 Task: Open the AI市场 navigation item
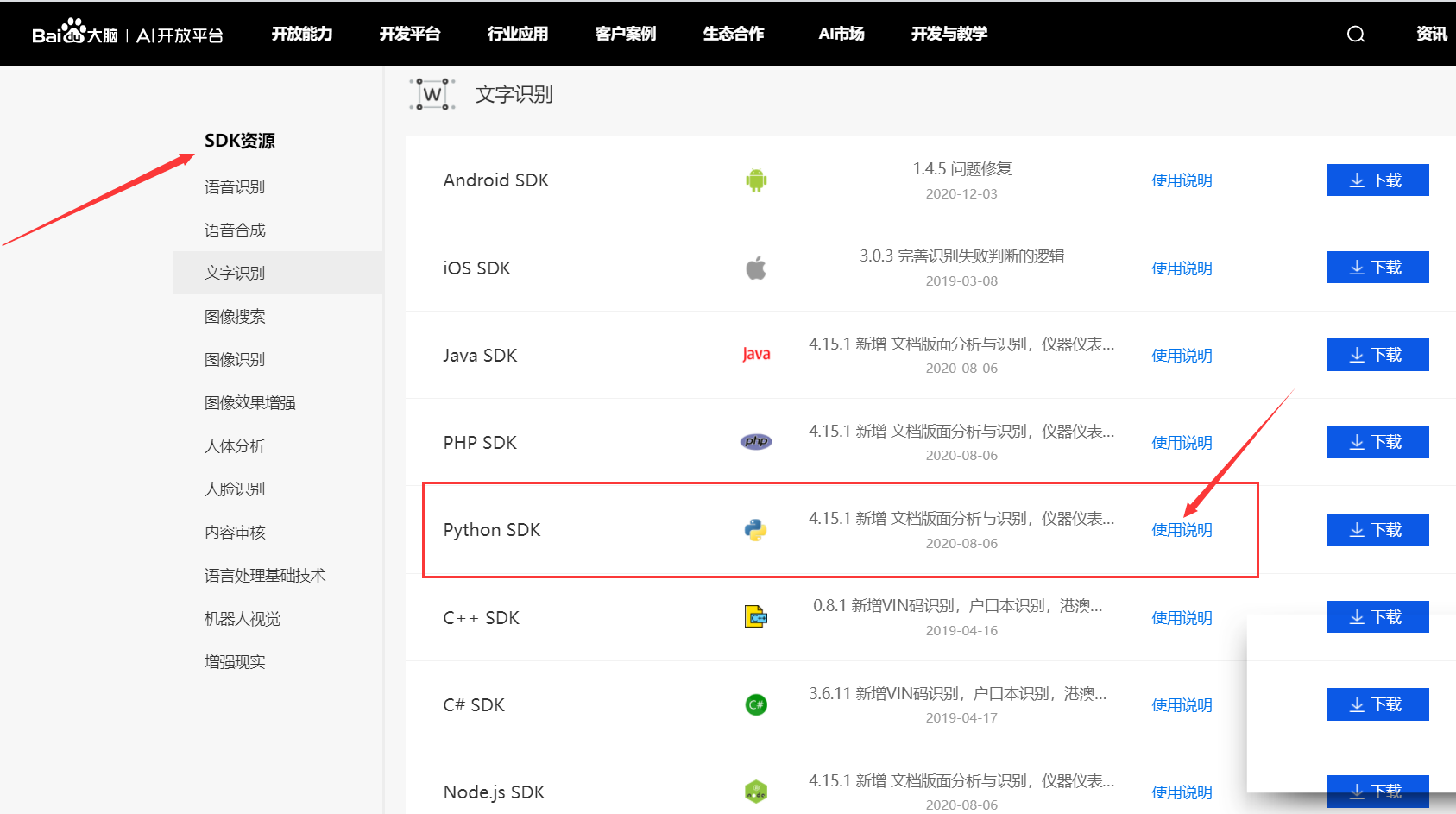coord(841,34)
